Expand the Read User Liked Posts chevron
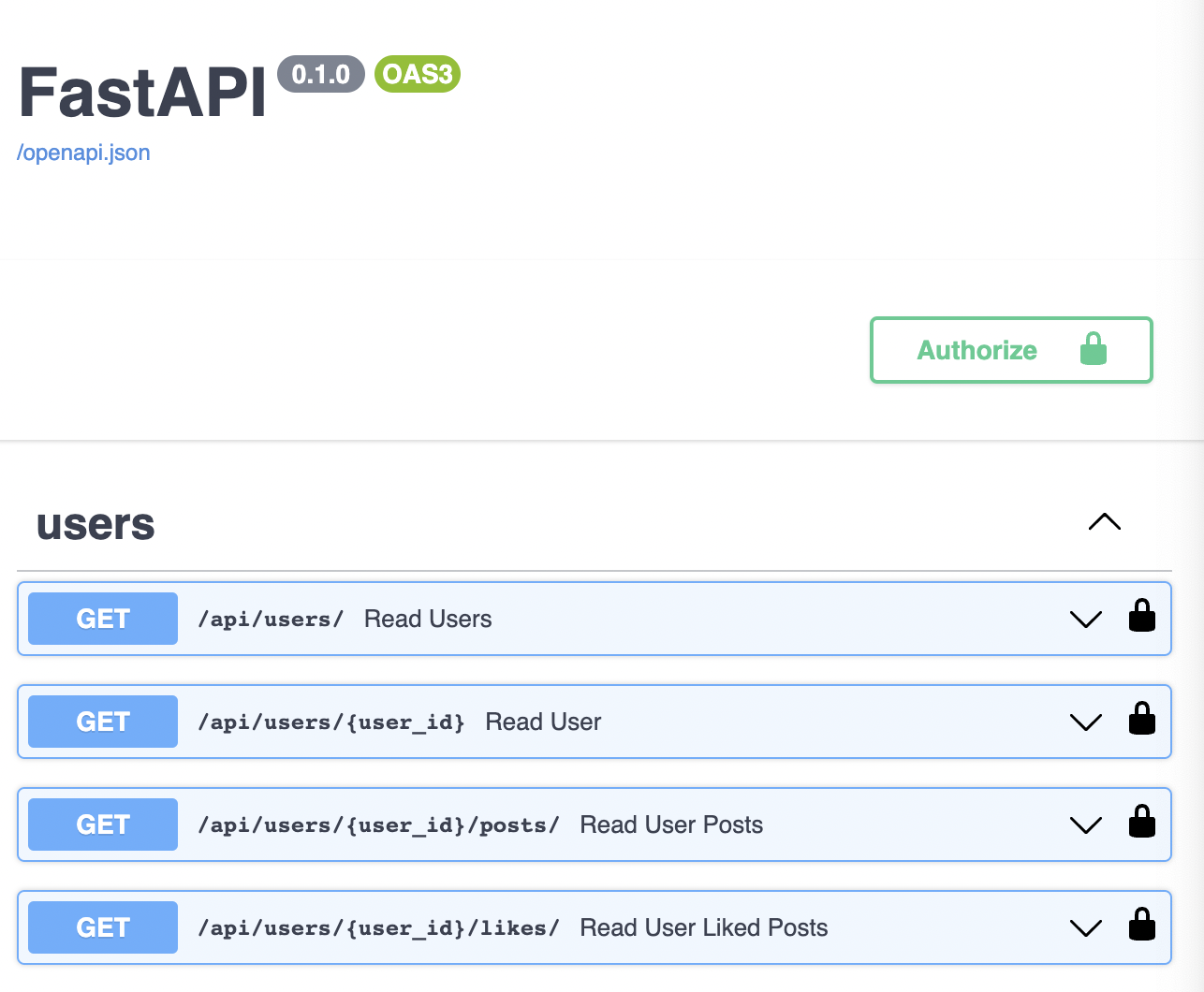Image resolution: width=1204 pixels, height=992 pixels. click(1086, 928)
